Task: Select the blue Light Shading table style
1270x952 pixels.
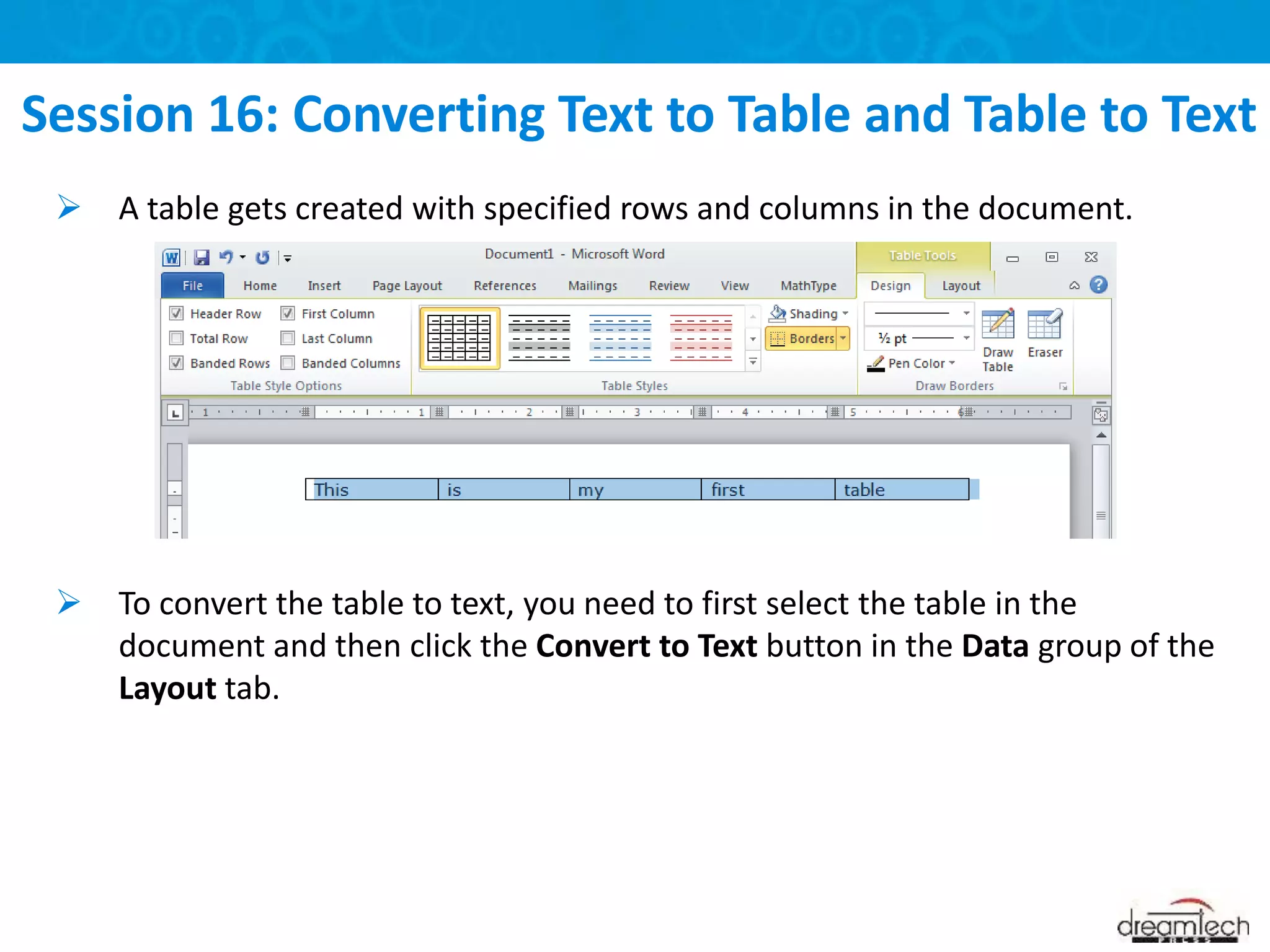Action: 620,338
